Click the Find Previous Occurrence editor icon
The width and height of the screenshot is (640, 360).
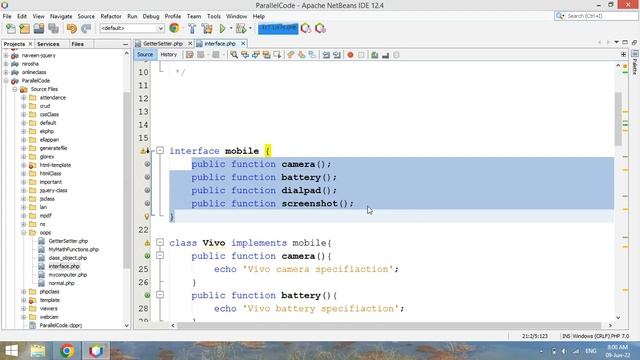pos(245,55)
